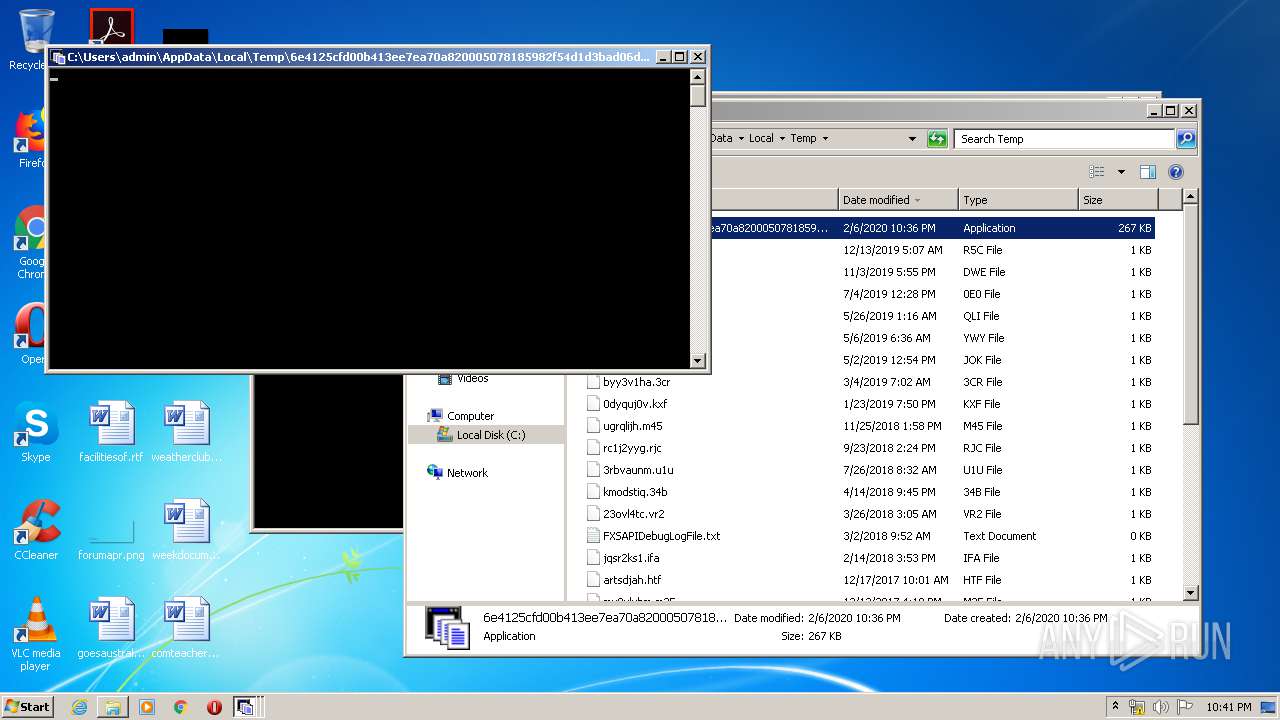Open the weatherclub document on desktop
The height and width of the screenshot is (720, 1280).
187,433
